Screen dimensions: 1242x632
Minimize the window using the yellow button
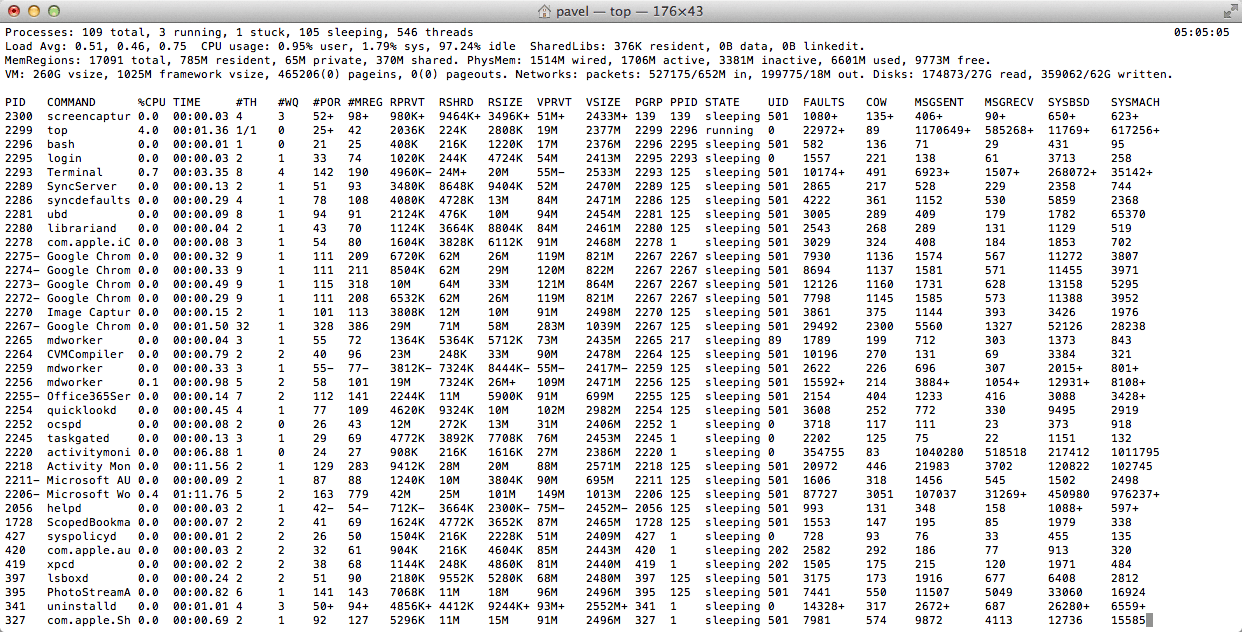point(33,11)
